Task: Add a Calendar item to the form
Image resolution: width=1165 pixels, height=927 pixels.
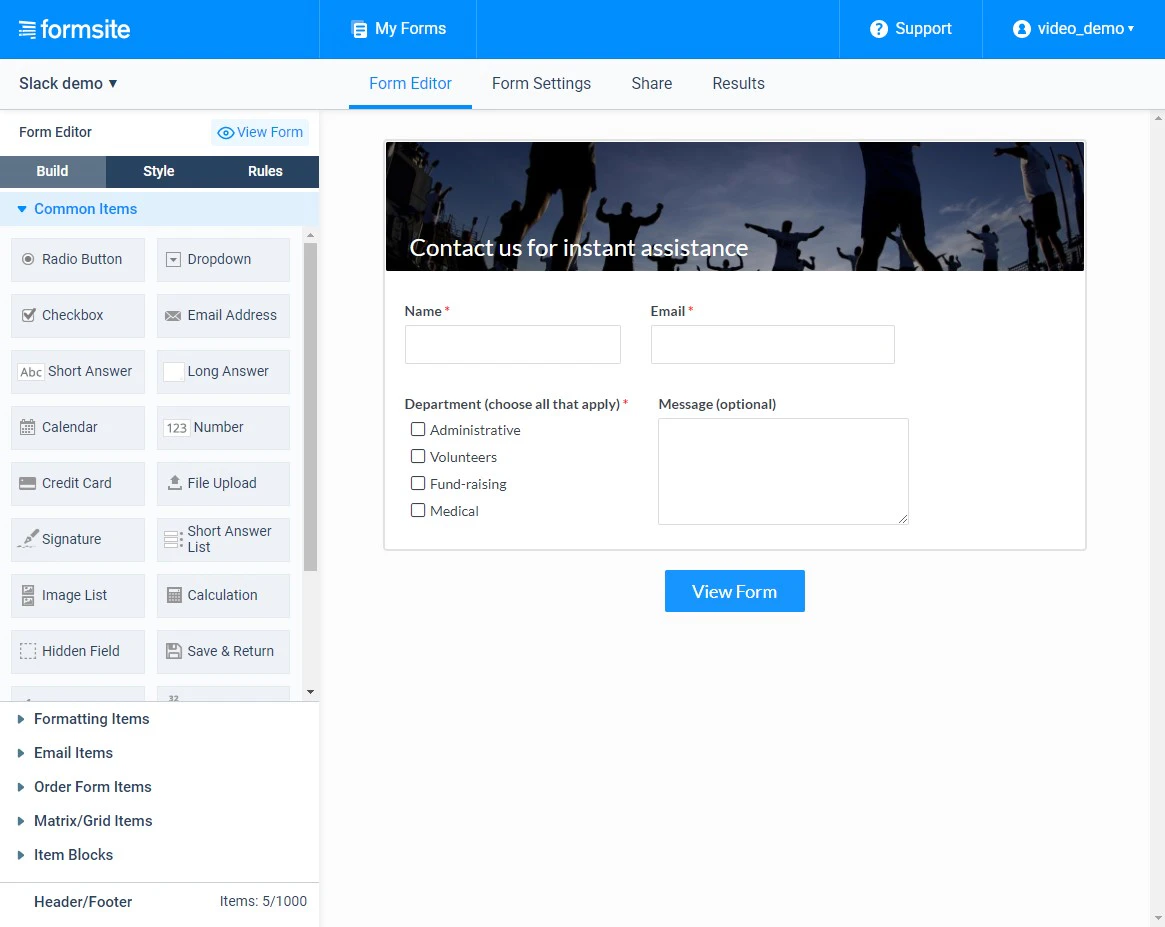Action: pyautogui.click(x=77, y=427)
